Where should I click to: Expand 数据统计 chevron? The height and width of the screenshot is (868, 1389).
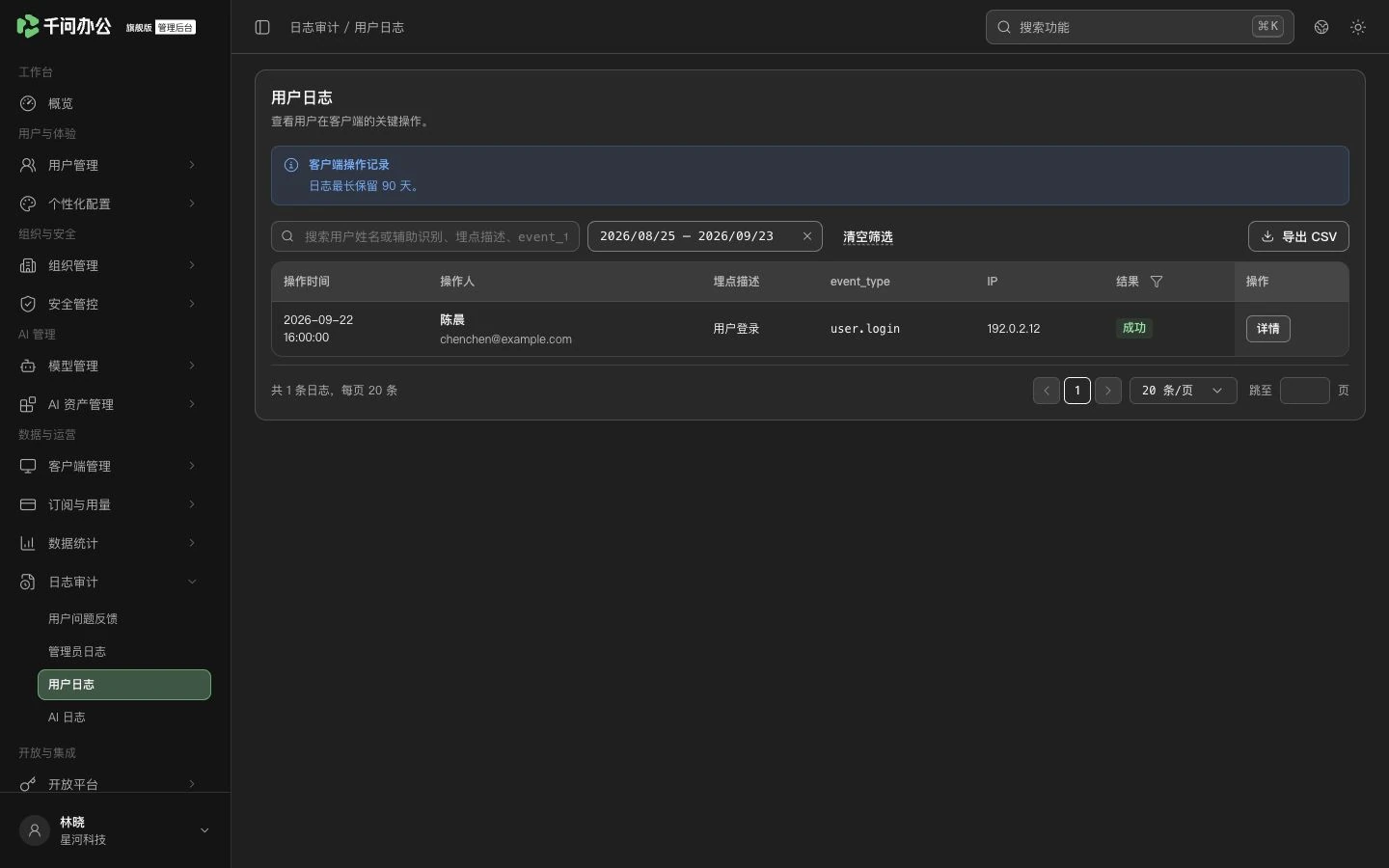(x=192, y=543)
